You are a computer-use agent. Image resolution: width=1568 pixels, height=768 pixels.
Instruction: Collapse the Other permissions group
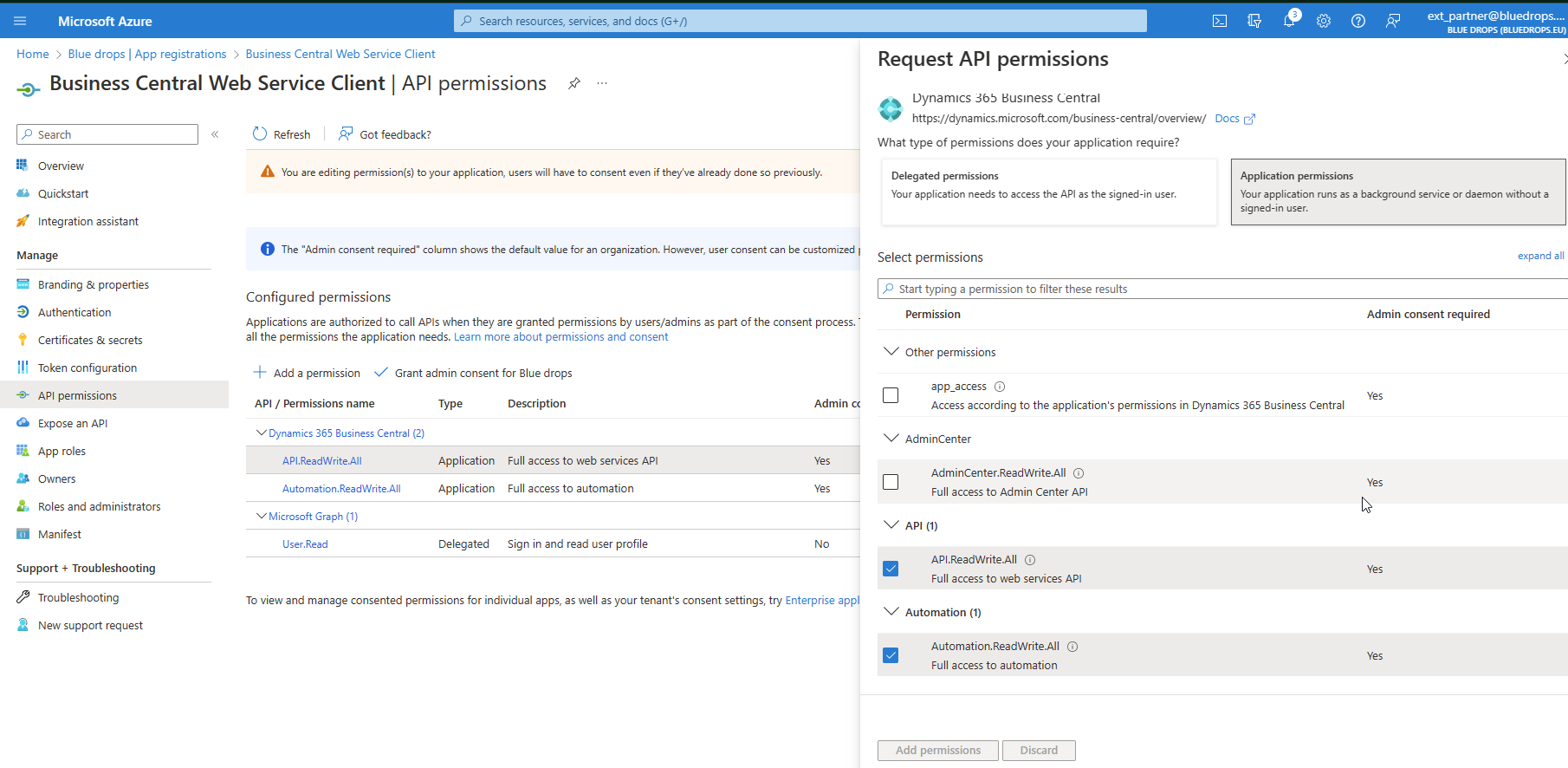[891, 351]
